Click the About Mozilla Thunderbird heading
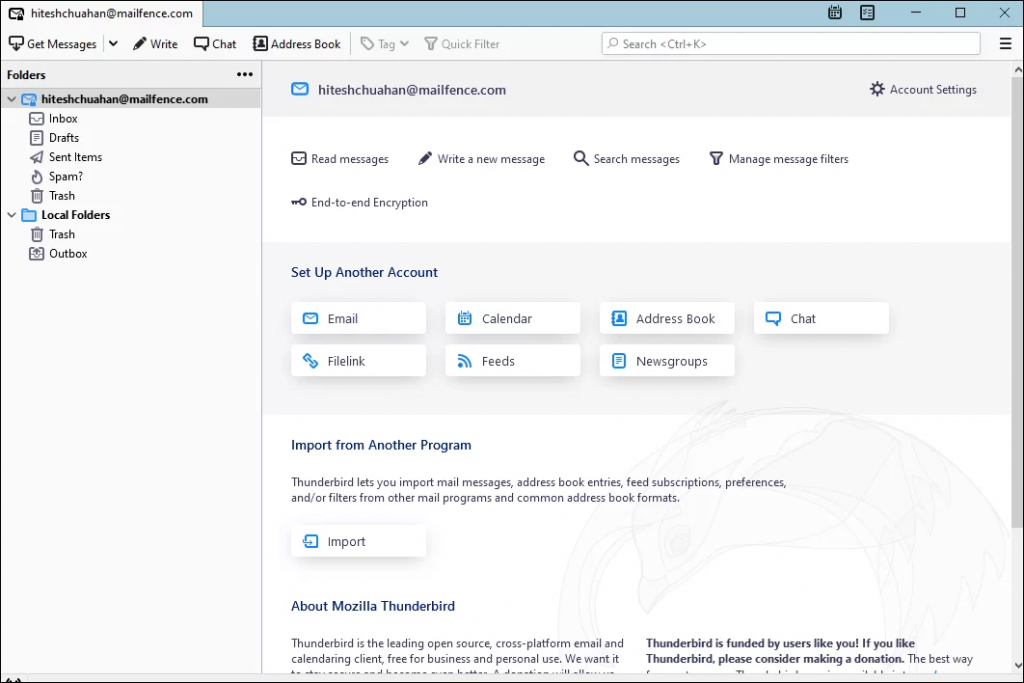Image resolution: width=1024 pixels, height=683 pixels. tap(373, 606)
